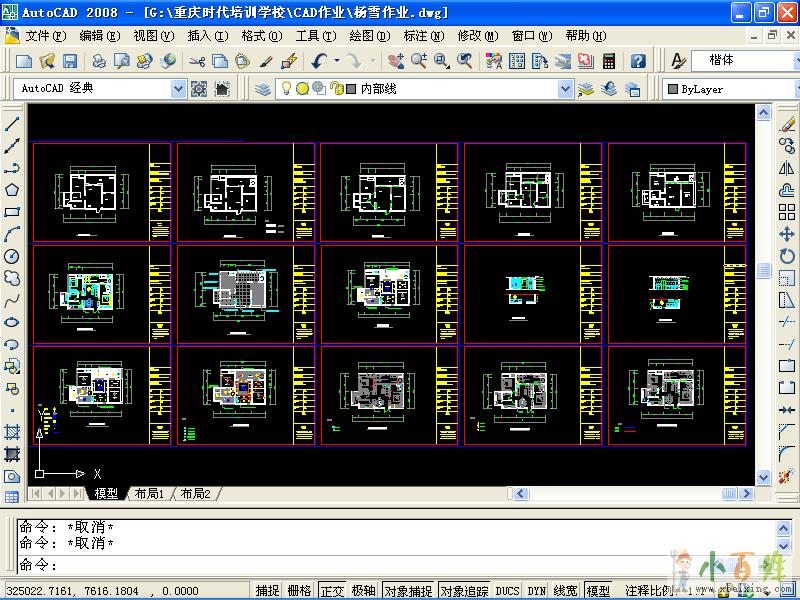Open the 绘图(D) menu
Viewport: 800px width, 600px height.
[369, 36]
